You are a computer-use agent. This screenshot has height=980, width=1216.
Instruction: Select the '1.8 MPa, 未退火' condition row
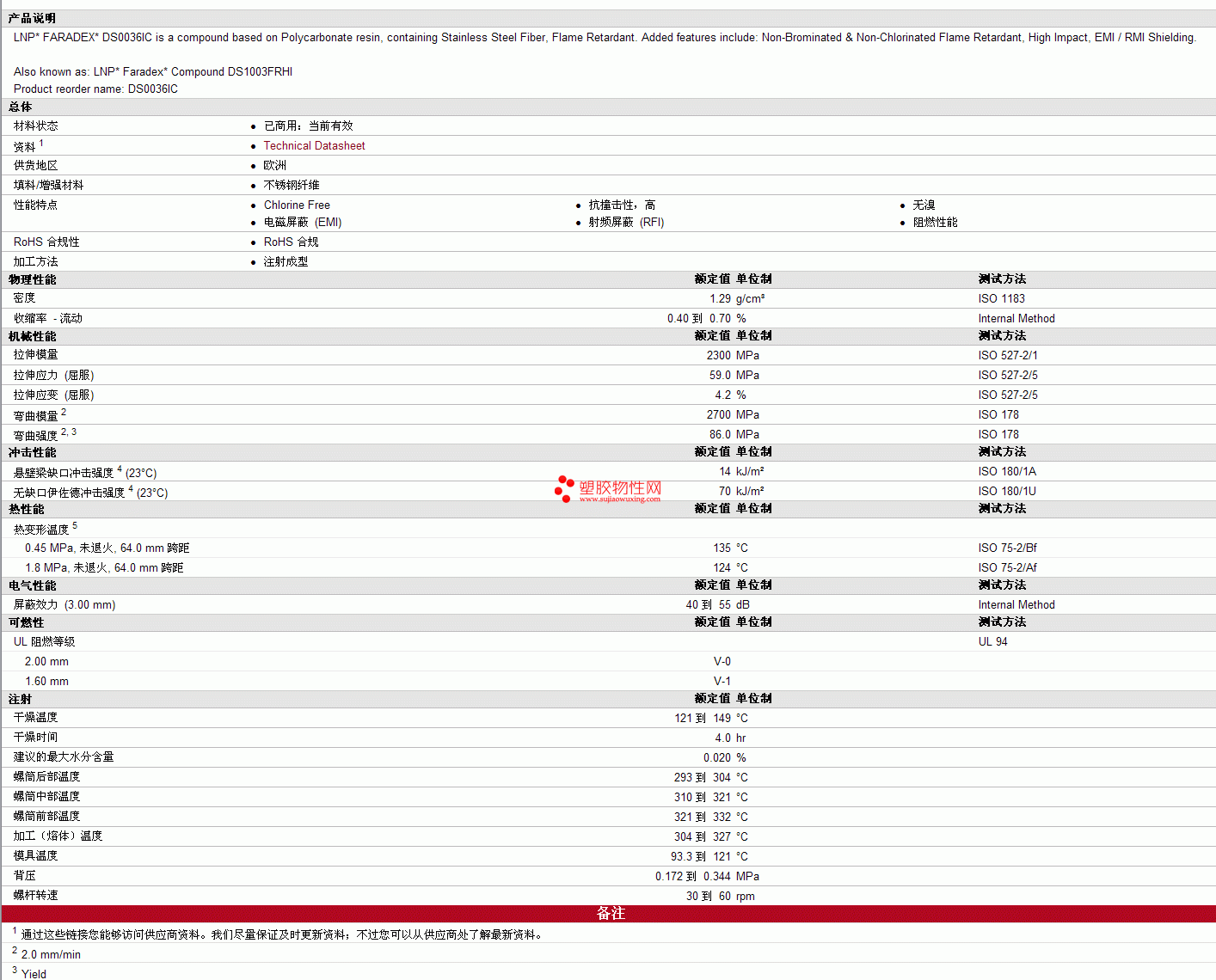pyautogui.click(x=104, y=568)
